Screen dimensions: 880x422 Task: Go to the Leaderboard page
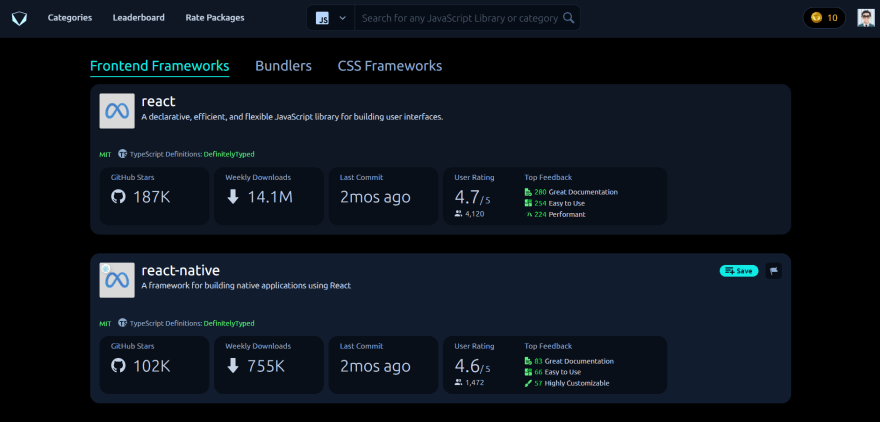pyautogui.click(x=139, y=18)
